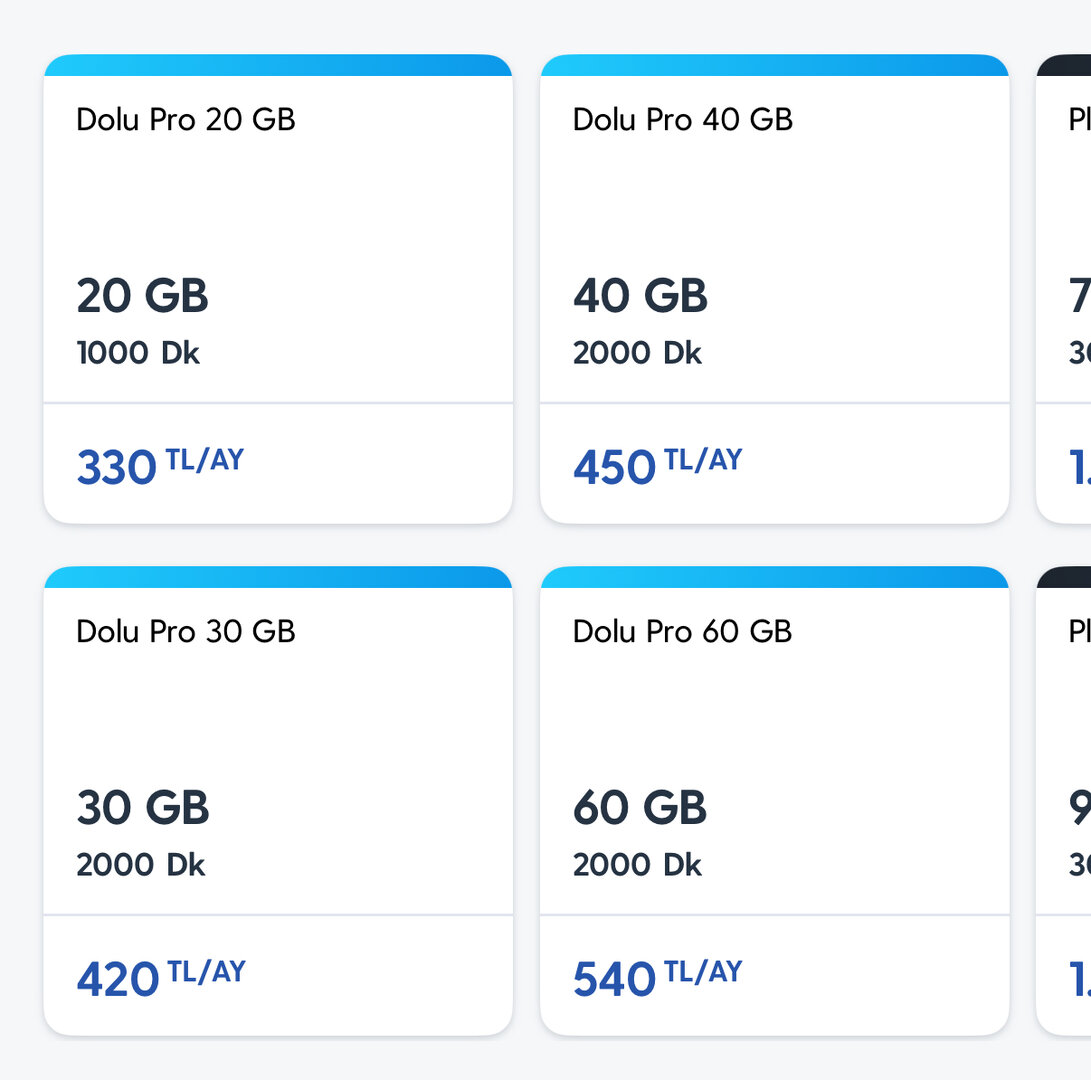This screenshot has width=1091, height=1080.
Task: Select 2000 Dk in the 60 GB card
Action: point(637,865)
